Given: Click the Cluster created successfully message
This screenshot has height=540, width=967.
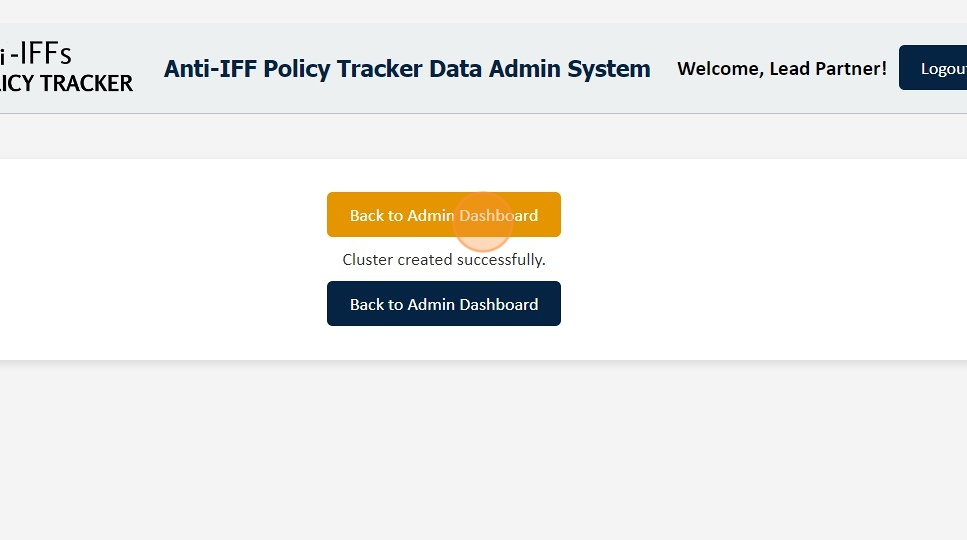Looking at the screenshot, I should (443, 260).
